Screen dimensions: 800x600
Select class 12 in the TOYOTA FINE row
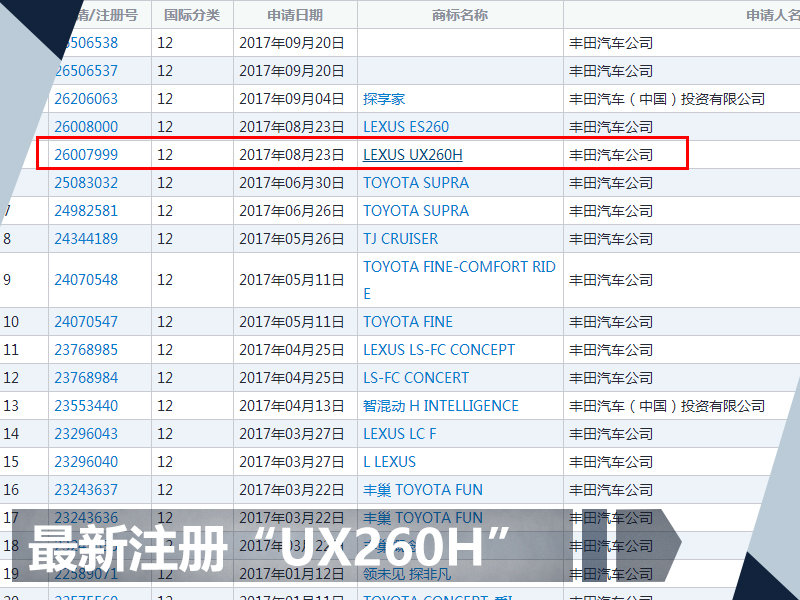tap(165, 322)
